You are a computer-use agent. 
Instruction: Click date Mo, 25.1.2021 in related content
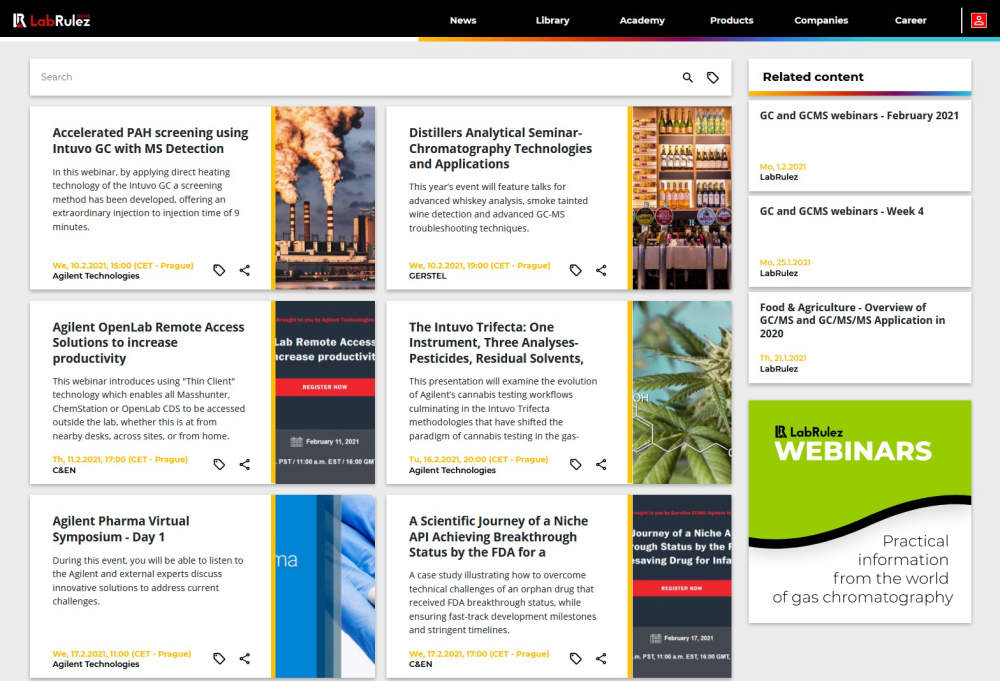pos(784,262)
